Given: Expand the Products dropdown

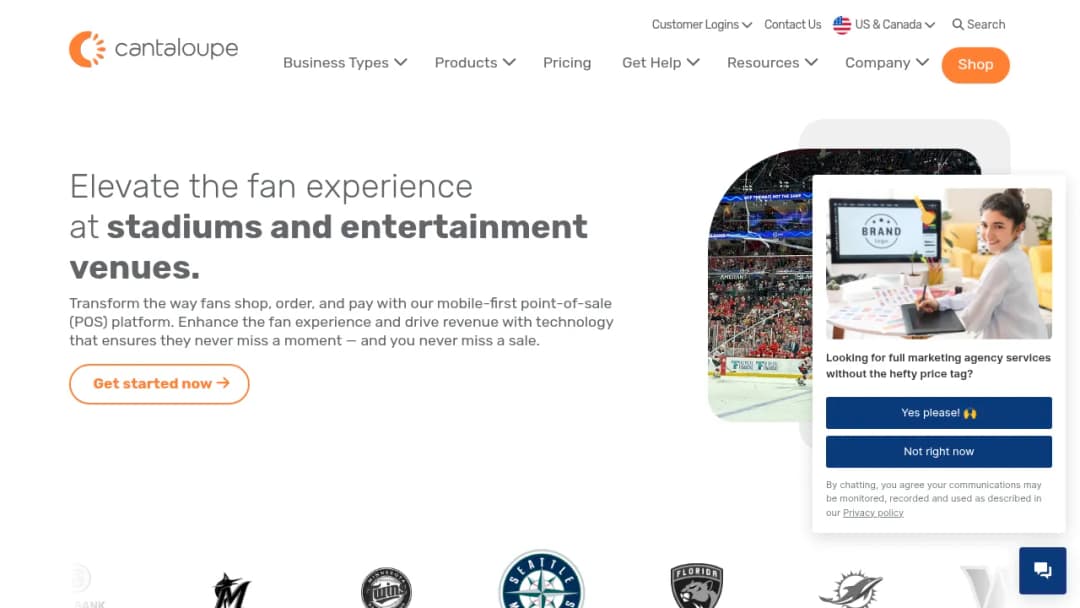Looking at the screenshot, I should pos(475,63).
